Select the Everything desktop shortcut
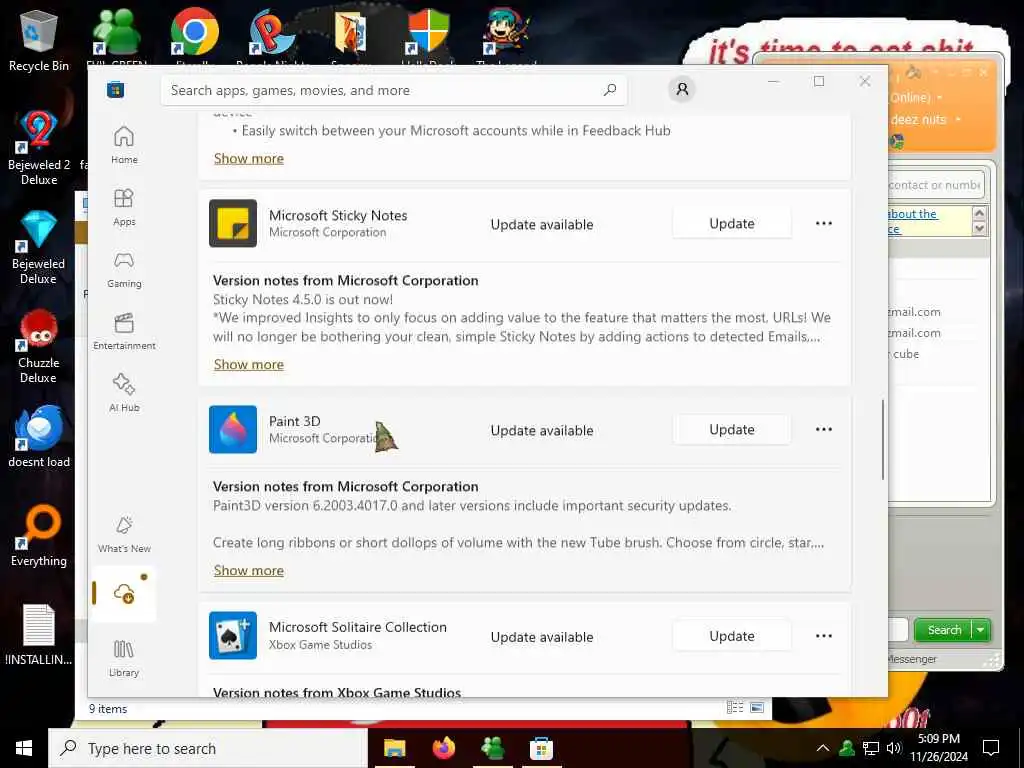The width and height of the screenshot is (1024, 768). (x=39, y=536)
